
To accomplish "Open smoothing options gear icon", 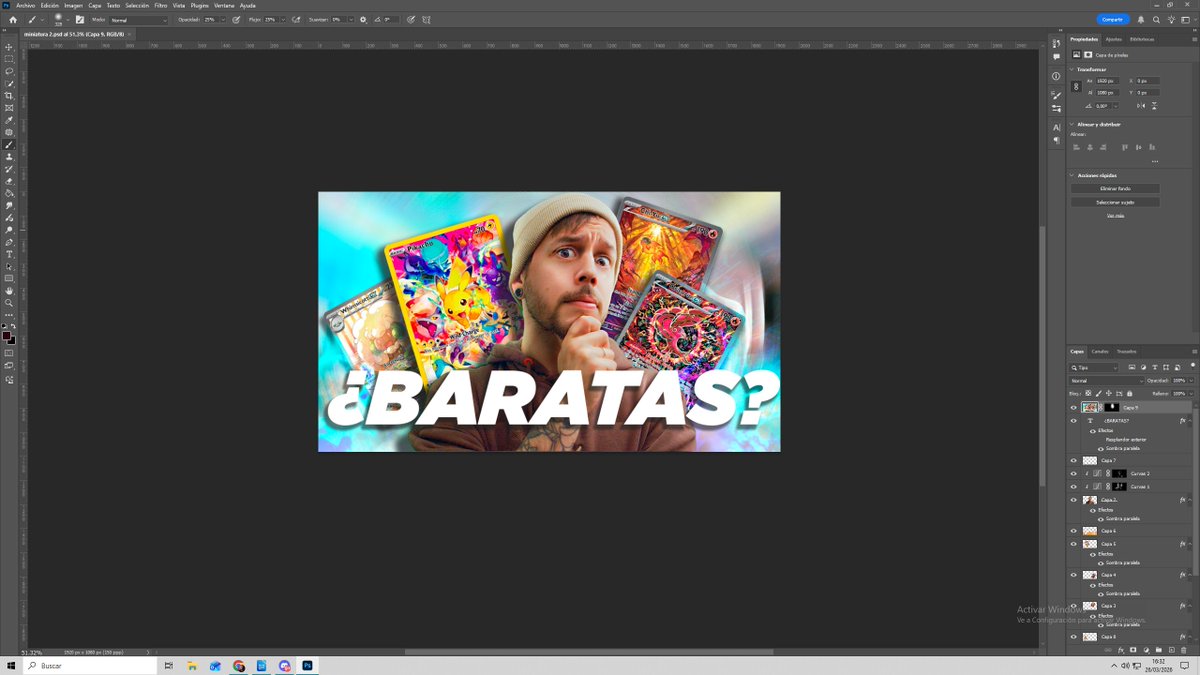I will coord(363,20).
